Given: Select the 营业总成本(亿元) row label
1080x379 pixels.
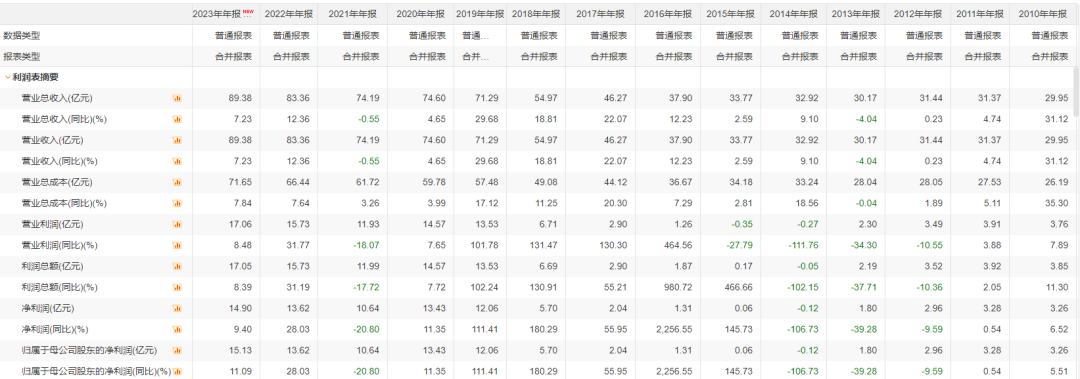Looking at the screenshot, I should (56, 183).
